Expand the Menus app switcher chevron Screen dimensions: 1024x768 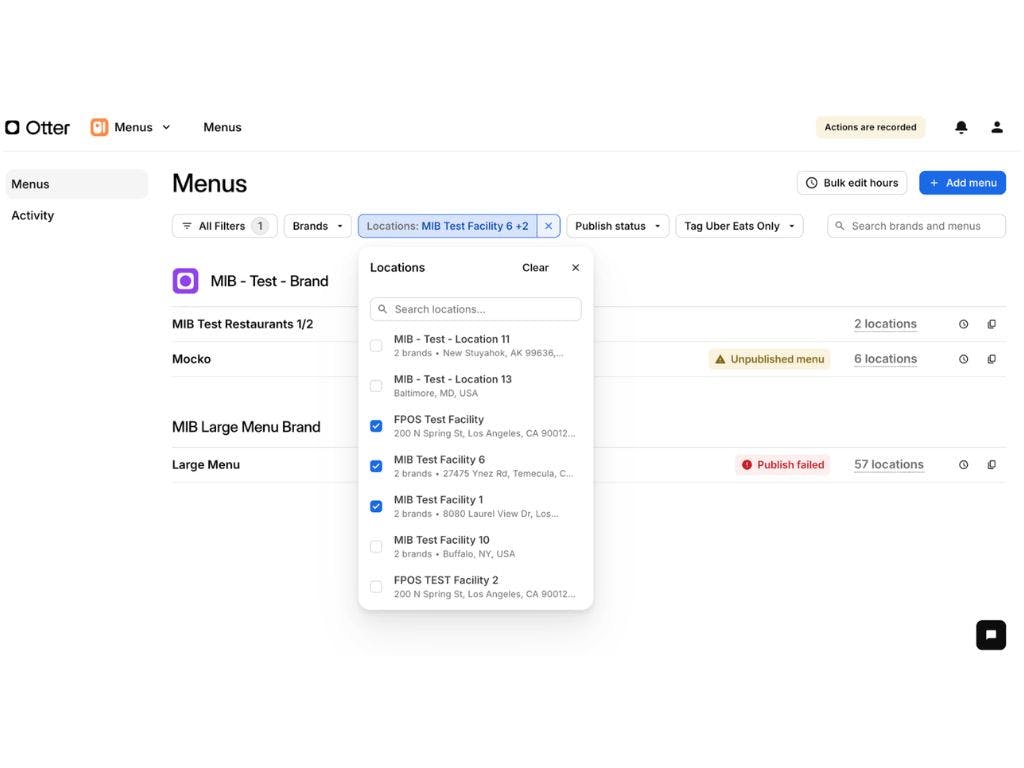point(167,127)
